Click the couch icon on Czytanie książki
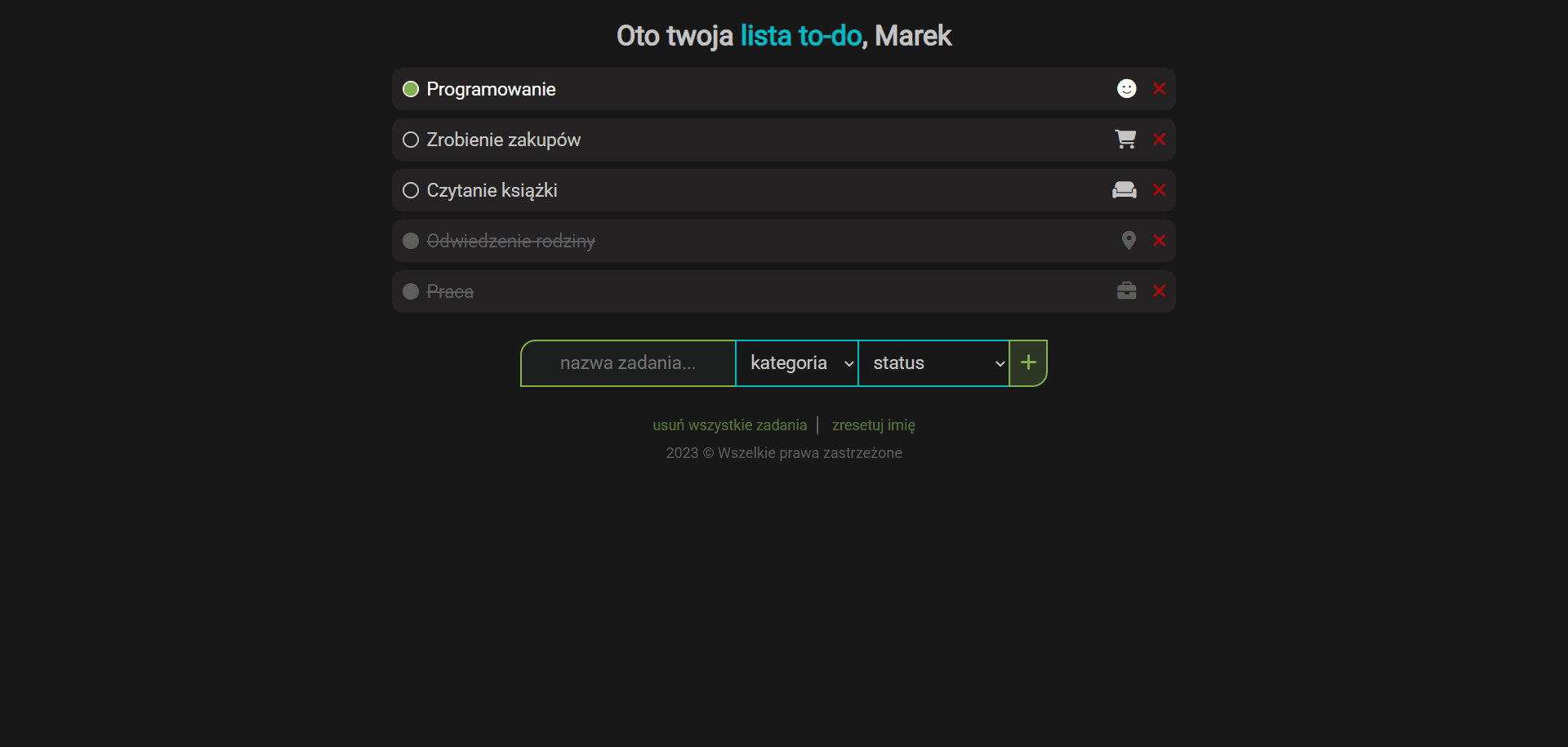This screenshot has height=747, width=1568. [1125, 189]
